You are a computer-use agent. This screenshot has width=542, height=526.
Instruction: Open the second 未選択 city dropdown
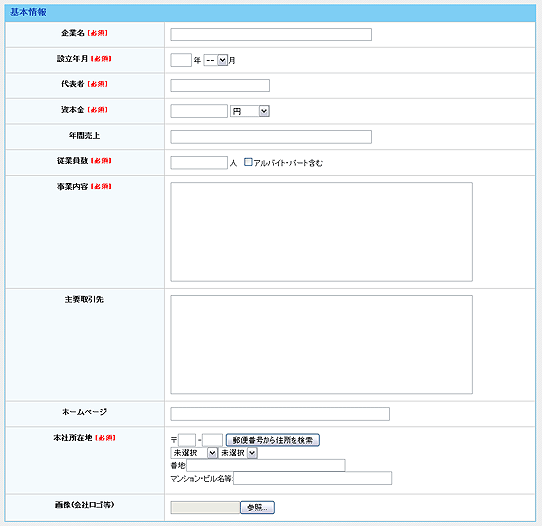(x=238, y=453)
